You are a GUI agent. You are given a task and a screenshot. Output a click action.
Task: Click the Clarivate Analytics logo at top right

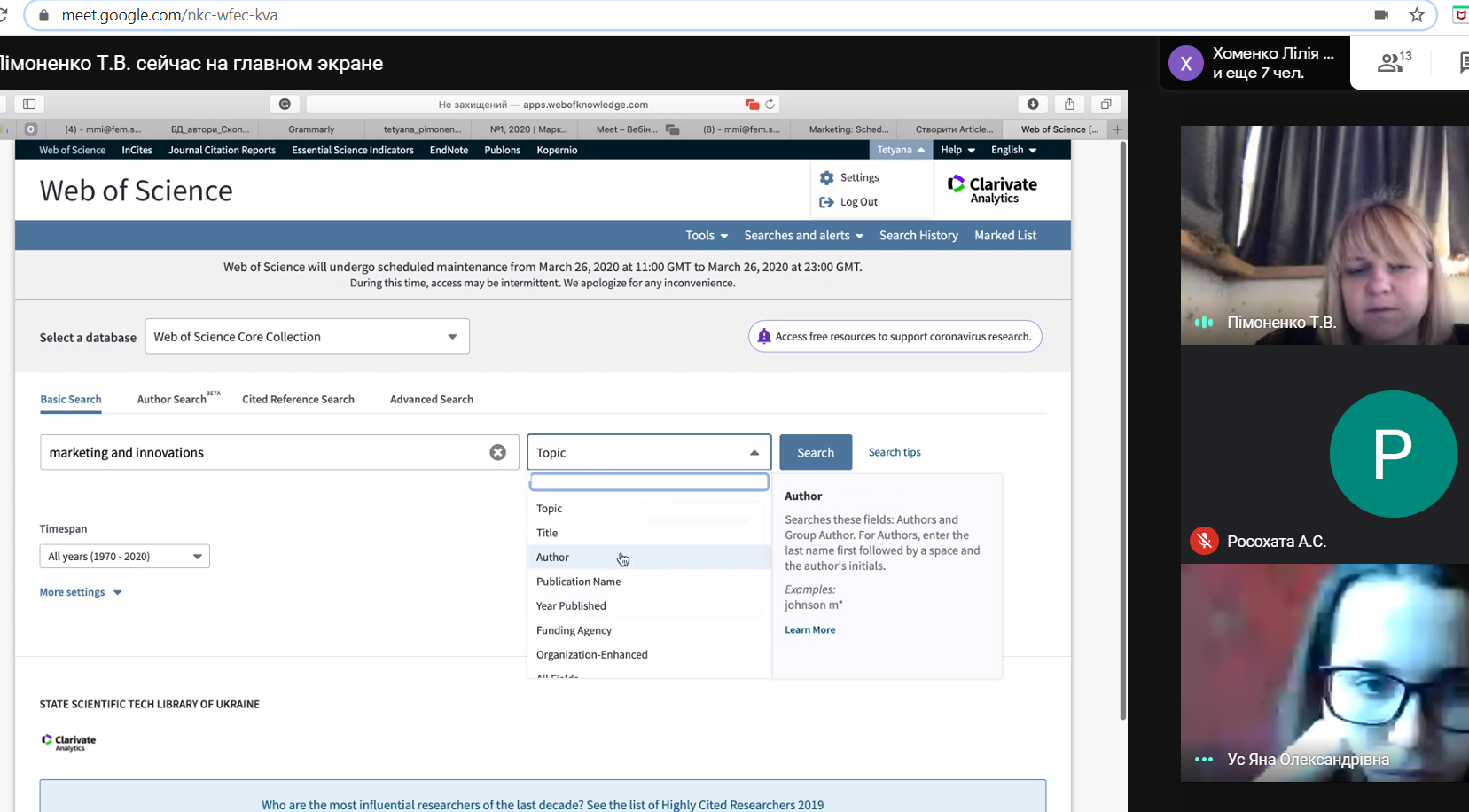coord(992,190)
